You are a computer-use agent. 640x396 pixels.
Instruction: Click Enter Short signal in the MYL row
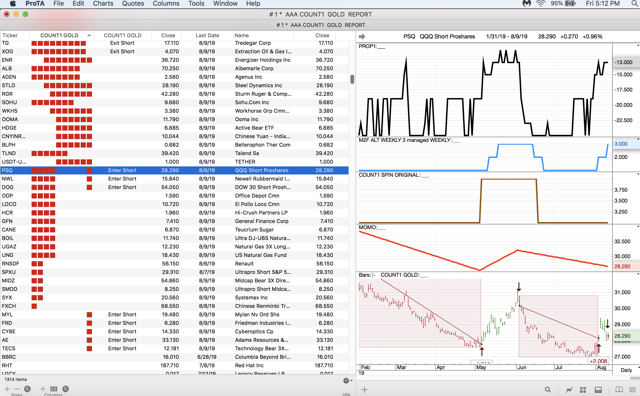pos(122,314)
